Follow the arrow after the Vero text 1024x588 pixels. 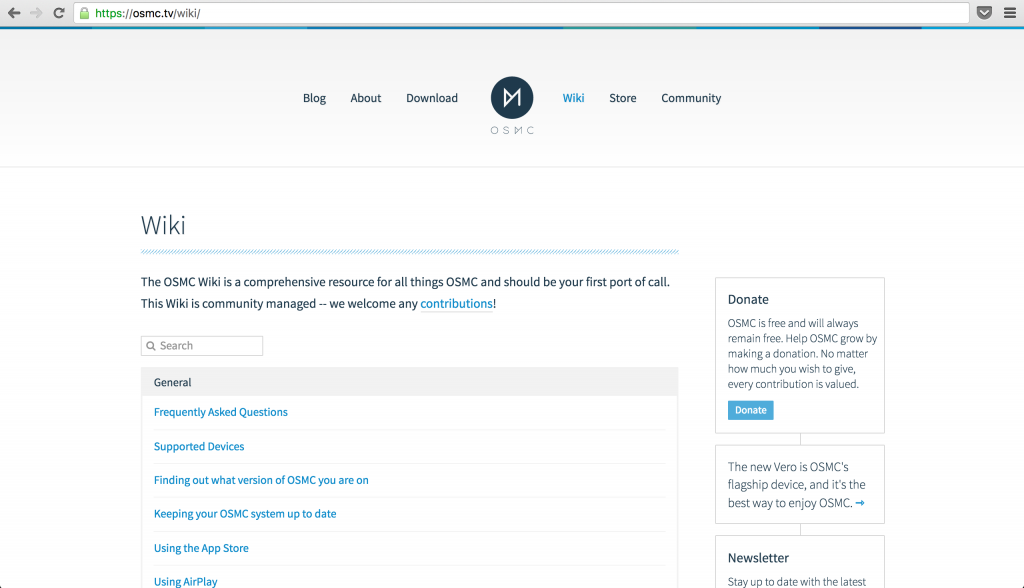tap(860, 503)
